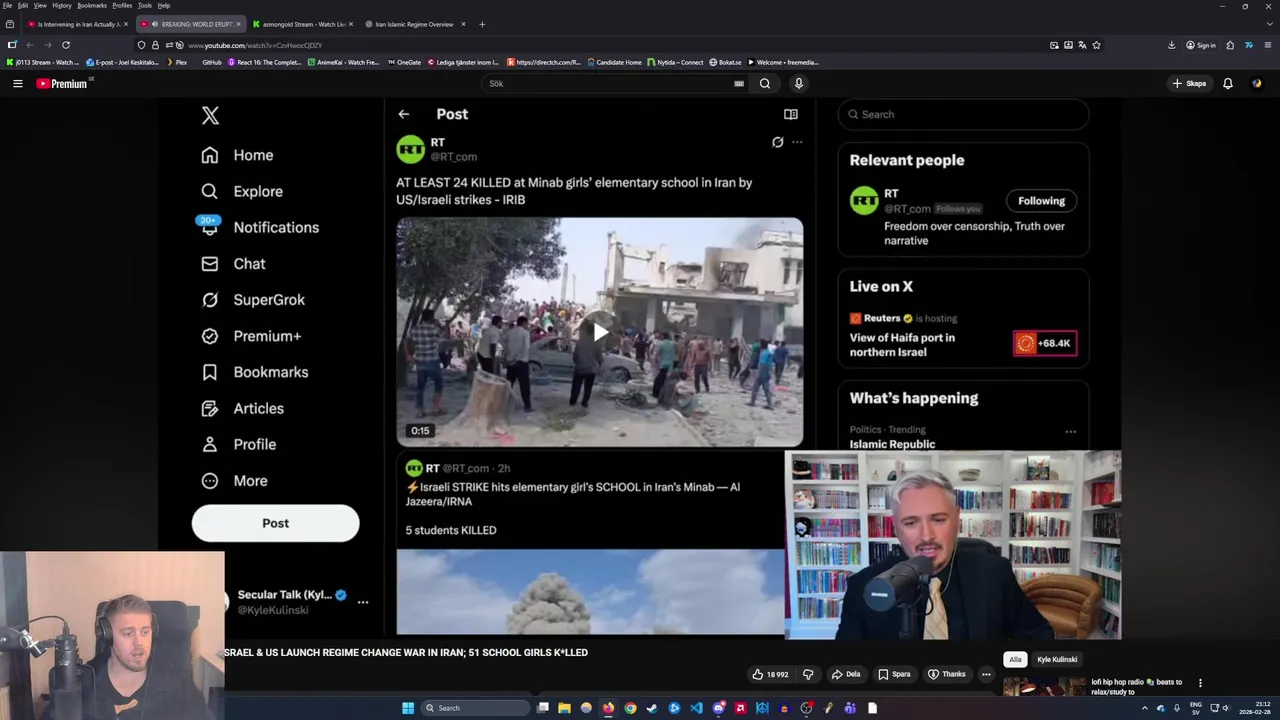The height and width of the screenshot is (720, 1280).
Task: Open the Windows Start menu
Action: click(408, 708)
